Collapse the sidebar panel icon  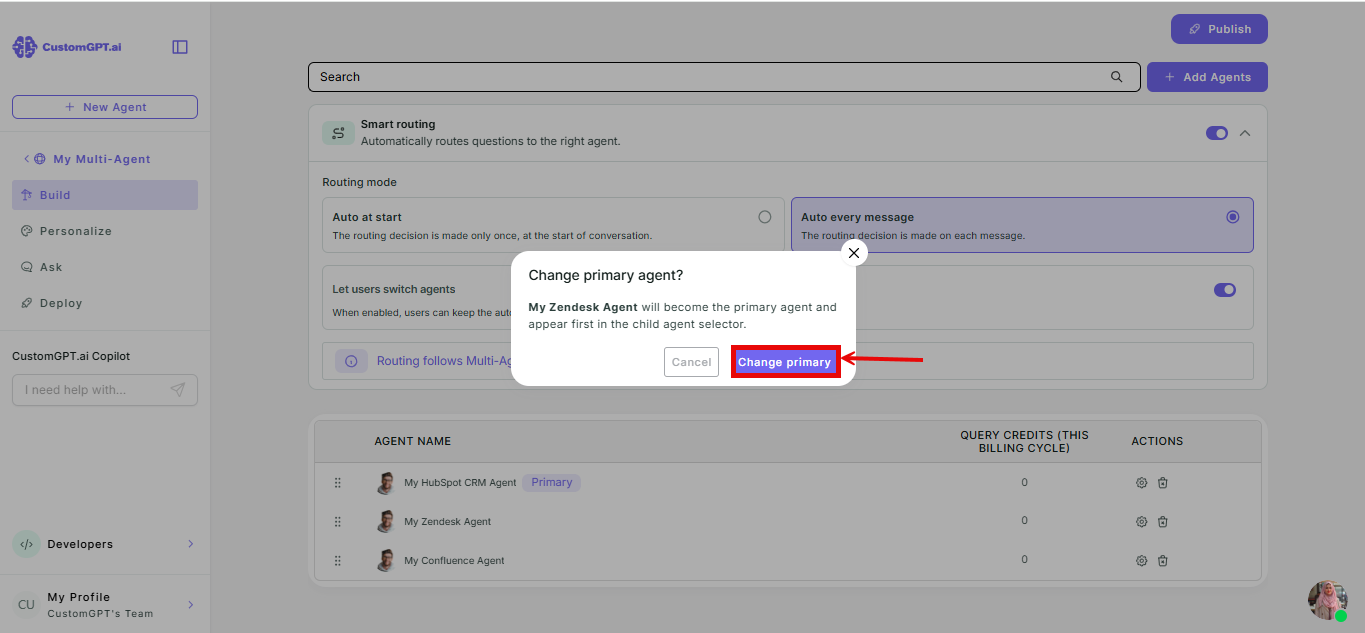pyautogui.click(x=180, y=47)
